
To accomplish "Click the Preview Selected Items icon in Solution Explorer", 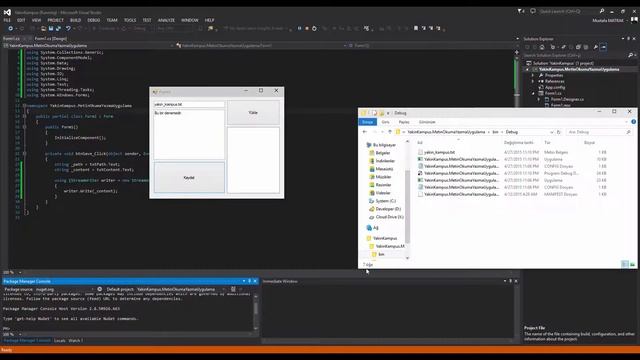I will (x=603, y=47).
